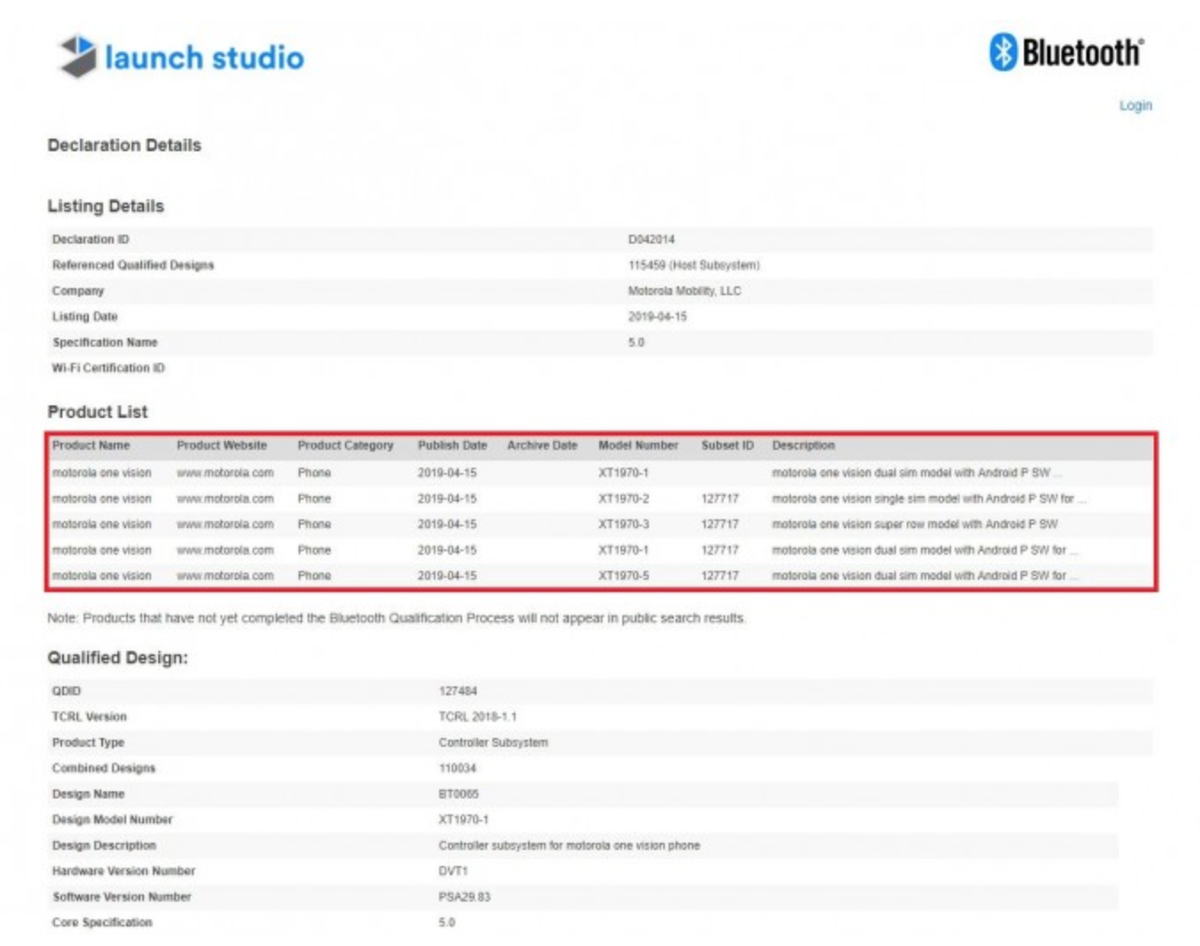This screenshot has height=946, width=1200.
Task: Click the Product Category column header
Action: [346, 446]
